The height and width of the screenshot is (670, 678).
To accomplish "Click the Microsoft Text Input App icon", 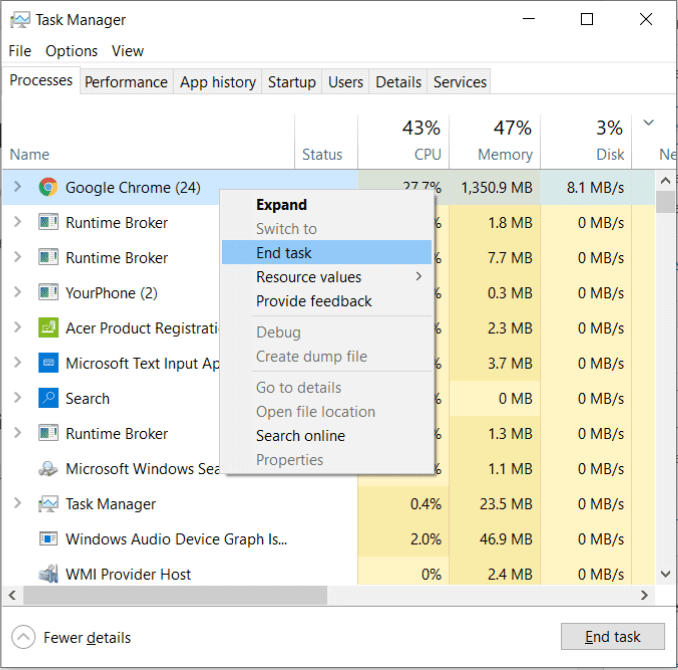I will click(x=47, y=363).
